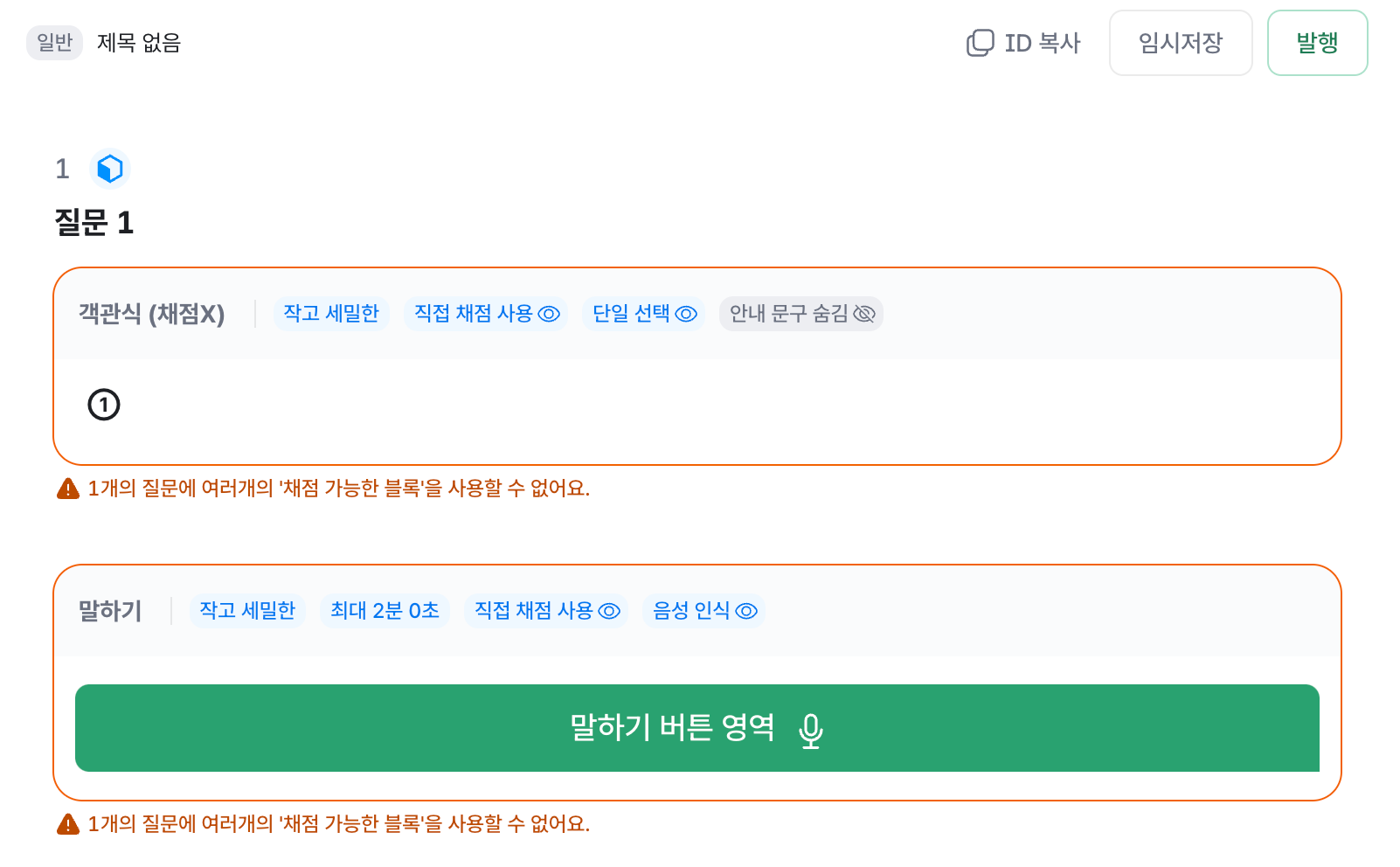Open 작고 세밀한 size option in 말하기 block

pyautogui.click(x=247, y=611)
